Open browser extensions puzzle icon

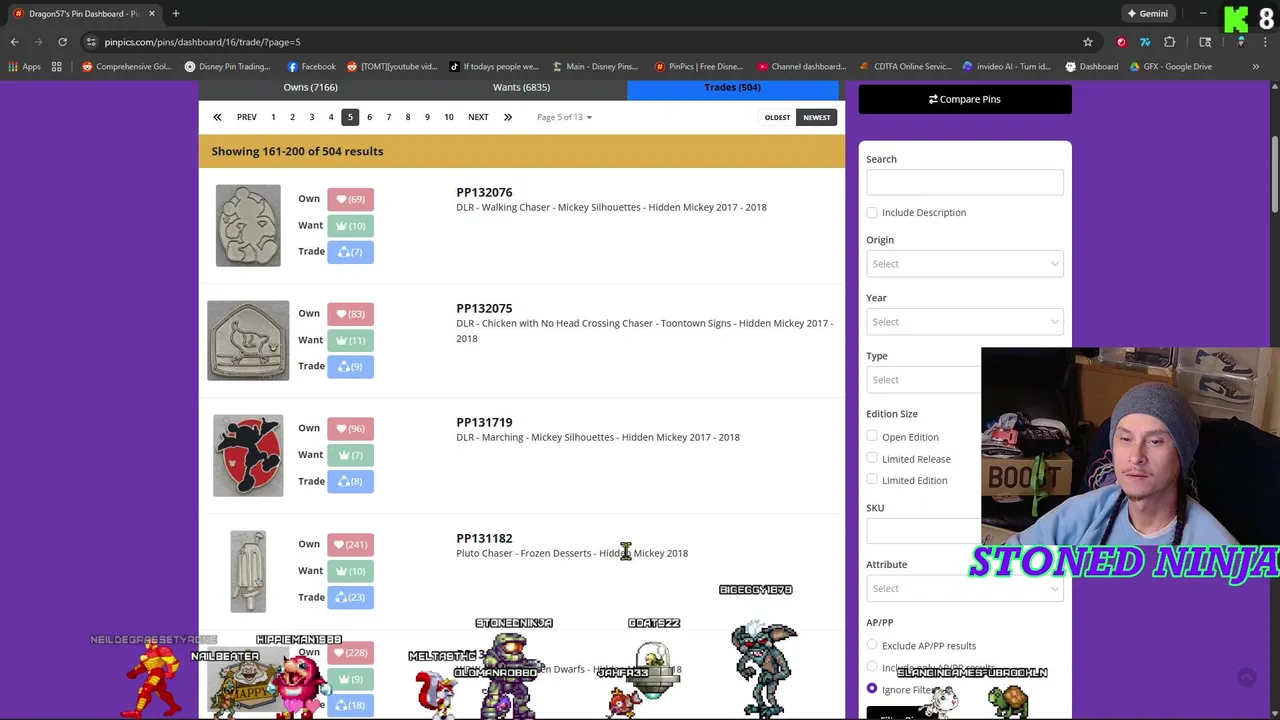click(1169, 42)
